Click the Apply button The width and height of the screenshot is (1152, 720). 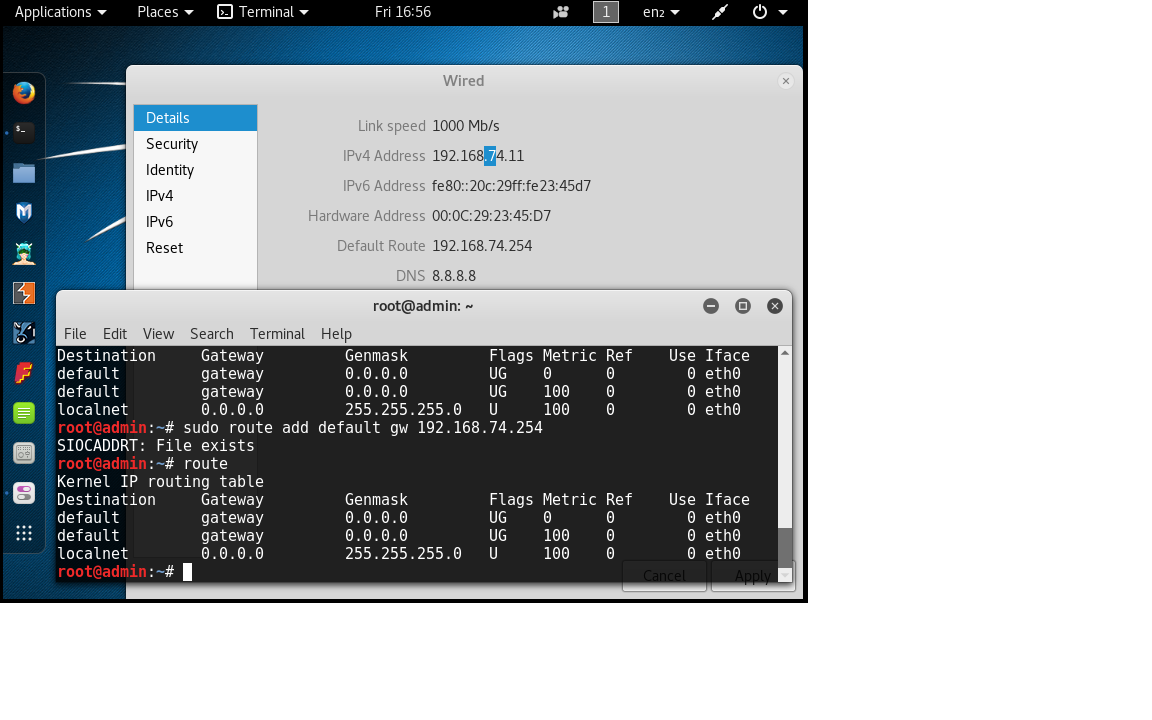pyautogui.click(x=752, y=576)
